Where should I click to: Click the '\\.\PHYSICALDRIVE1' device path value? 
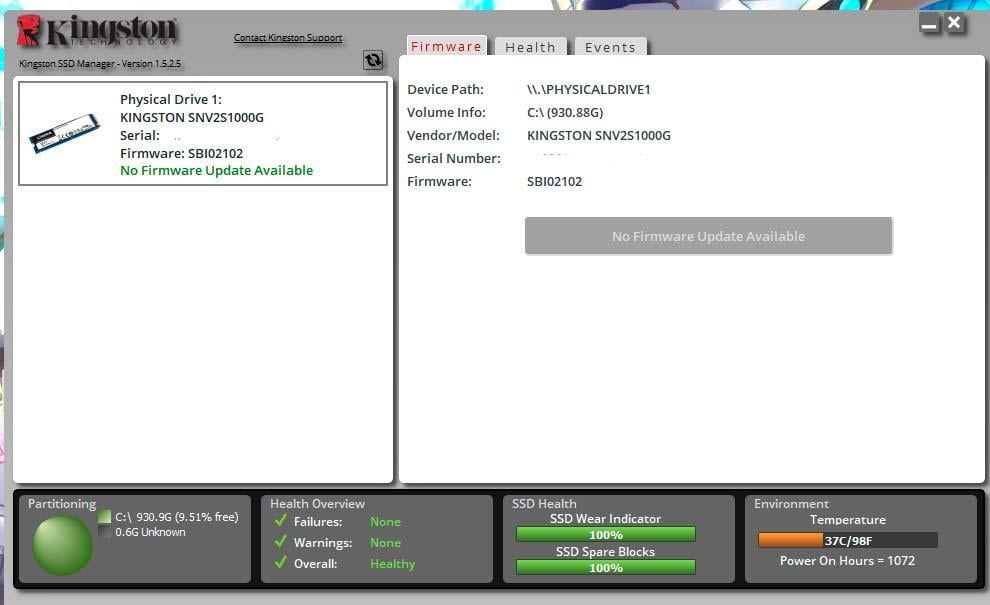(588, 90)
